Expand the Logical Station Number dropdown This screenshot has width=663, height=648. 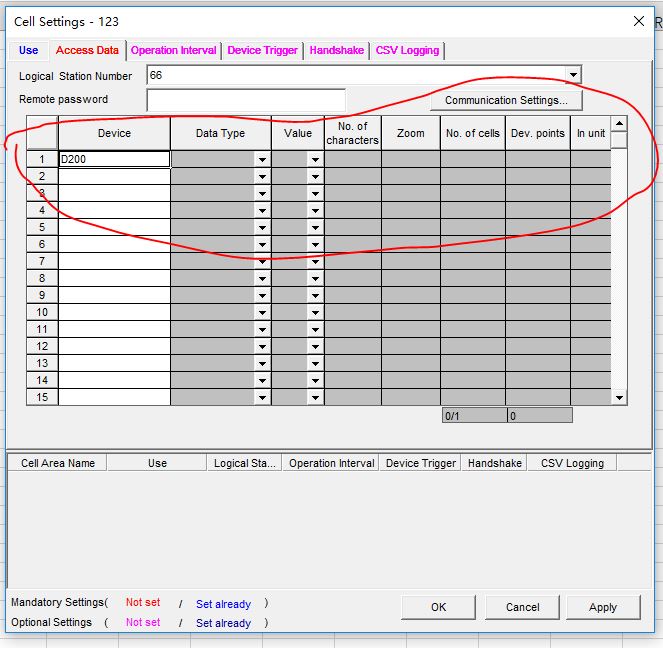coord(572,76)
